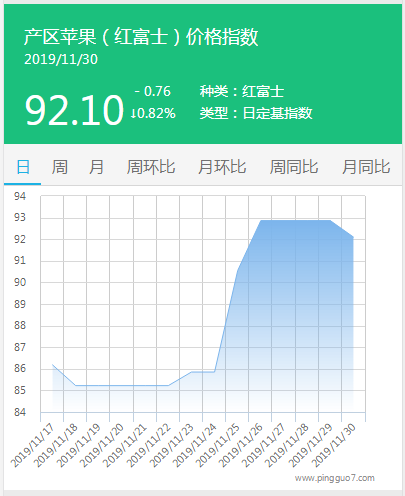Click the x-axis label 2019/11/25

pyautogui.click(x=217, y=446)
